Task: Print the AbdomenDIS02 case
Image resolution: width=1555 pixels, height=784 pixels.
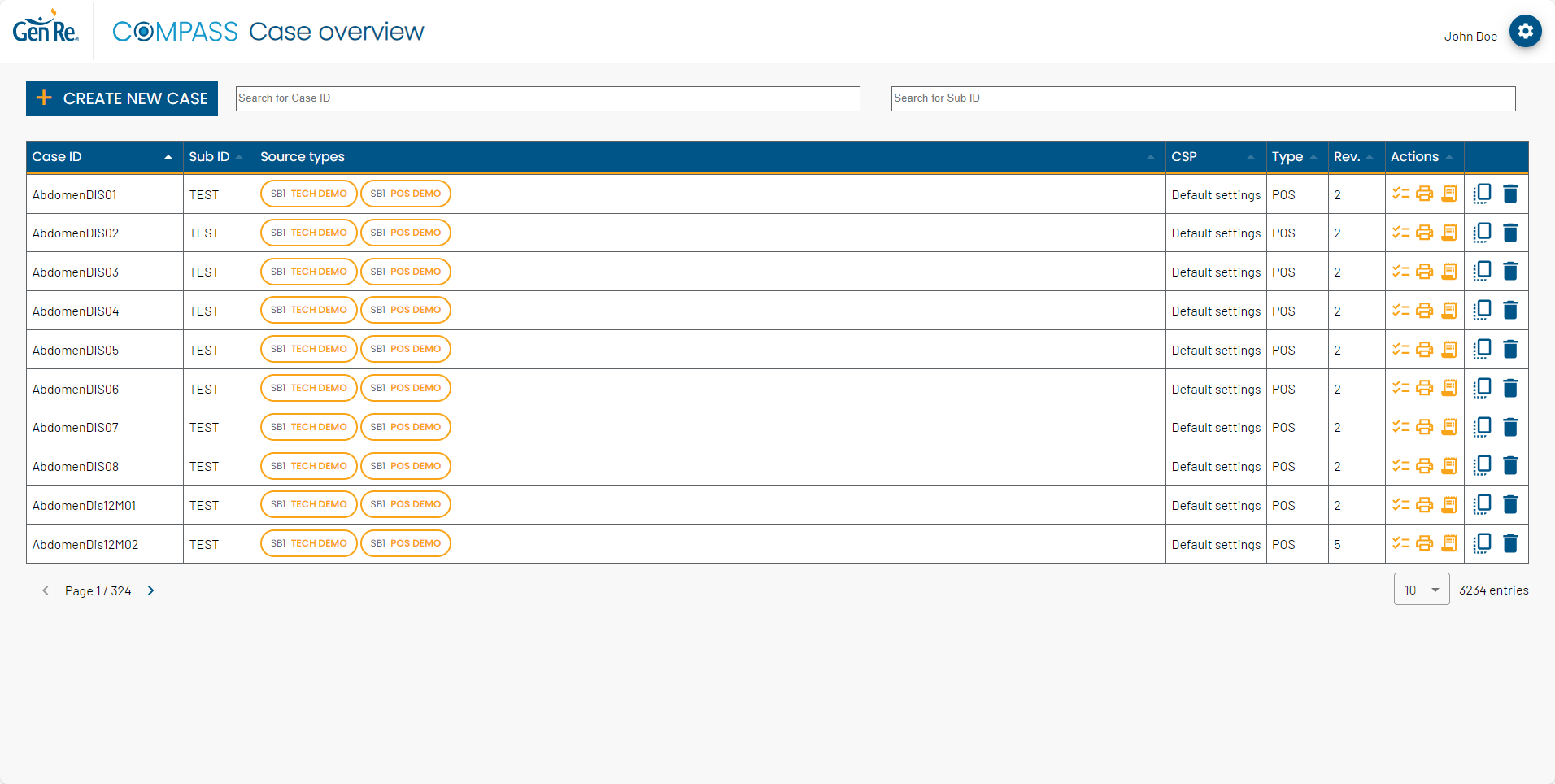Action: 1424,233
